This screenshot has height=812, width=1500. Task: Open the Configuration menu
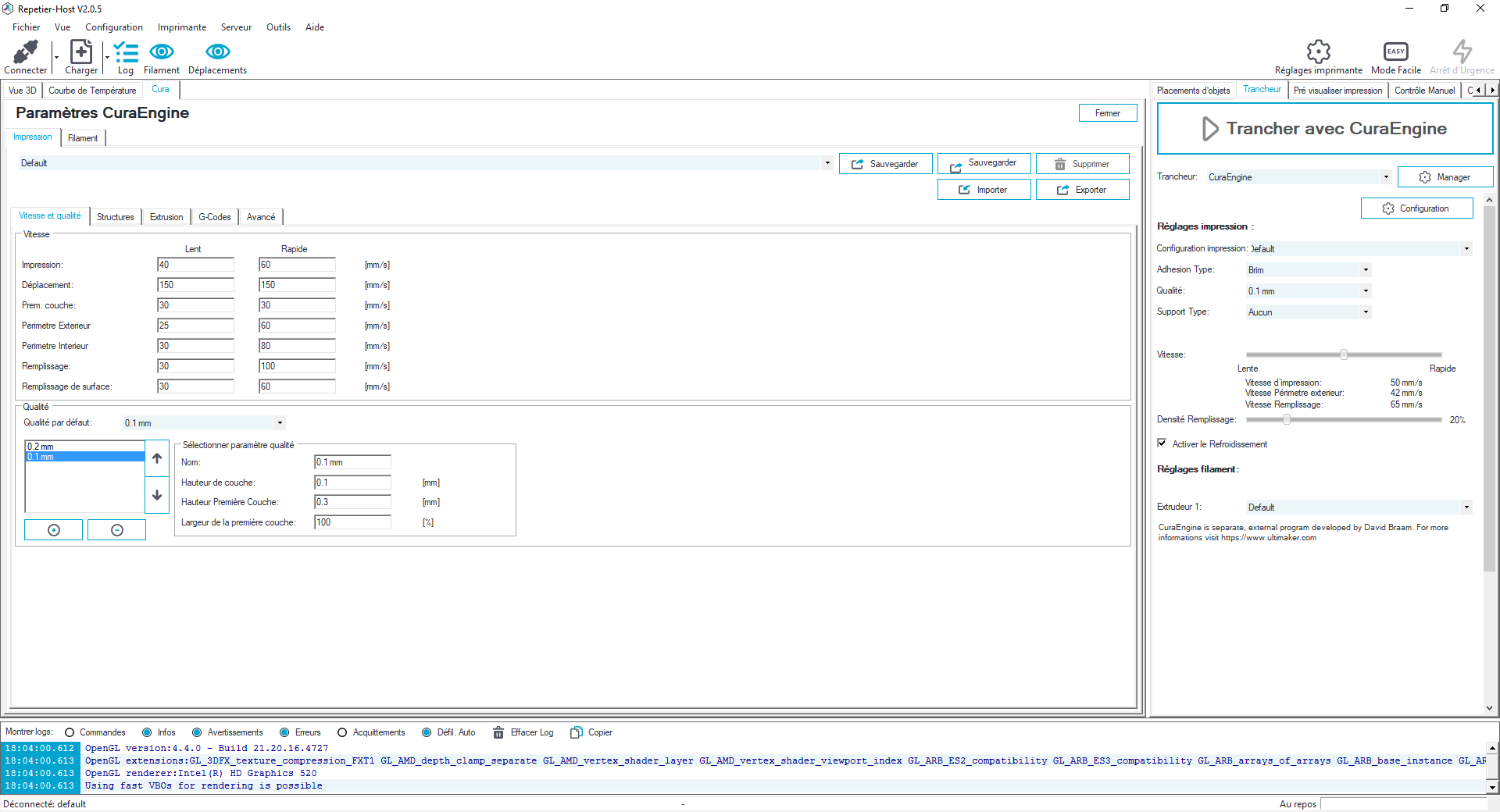[114, 27]
